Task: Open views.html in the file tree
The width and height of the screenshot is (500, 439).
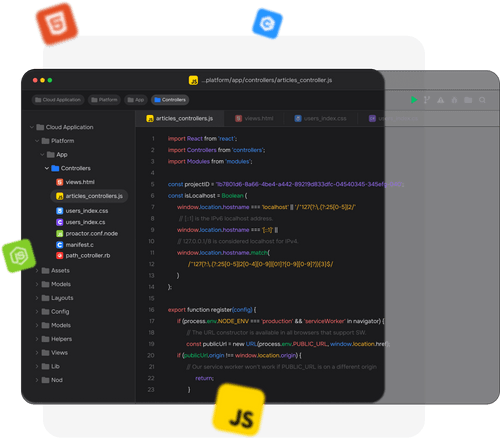Action: point(75,182)
